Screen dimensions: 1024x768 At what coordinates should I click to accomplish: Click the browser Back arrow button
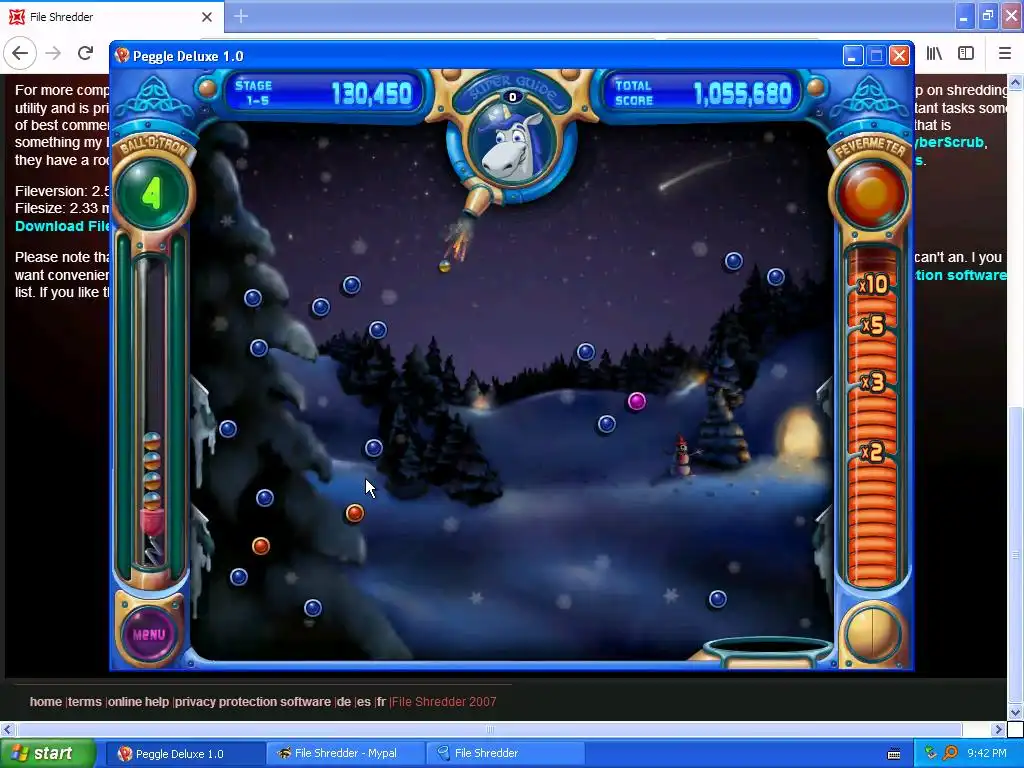click(x=20, y=53)
